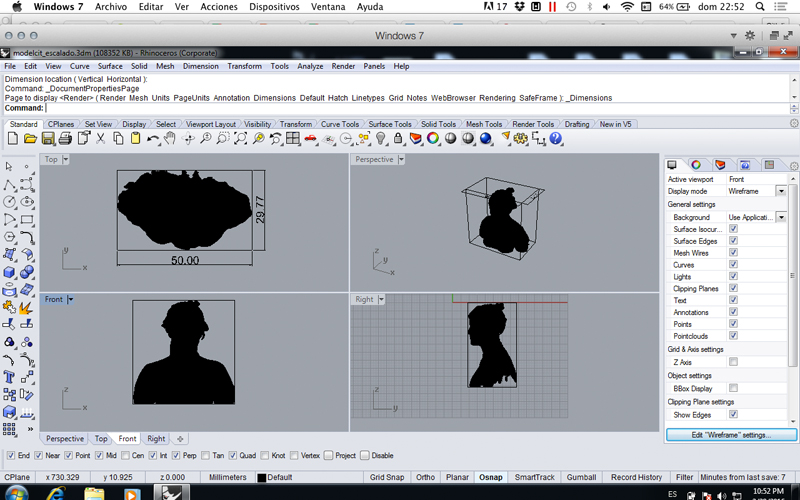Select the Rectangle tool in sidebar
800x500 pixels.
[x=27, y=220]
